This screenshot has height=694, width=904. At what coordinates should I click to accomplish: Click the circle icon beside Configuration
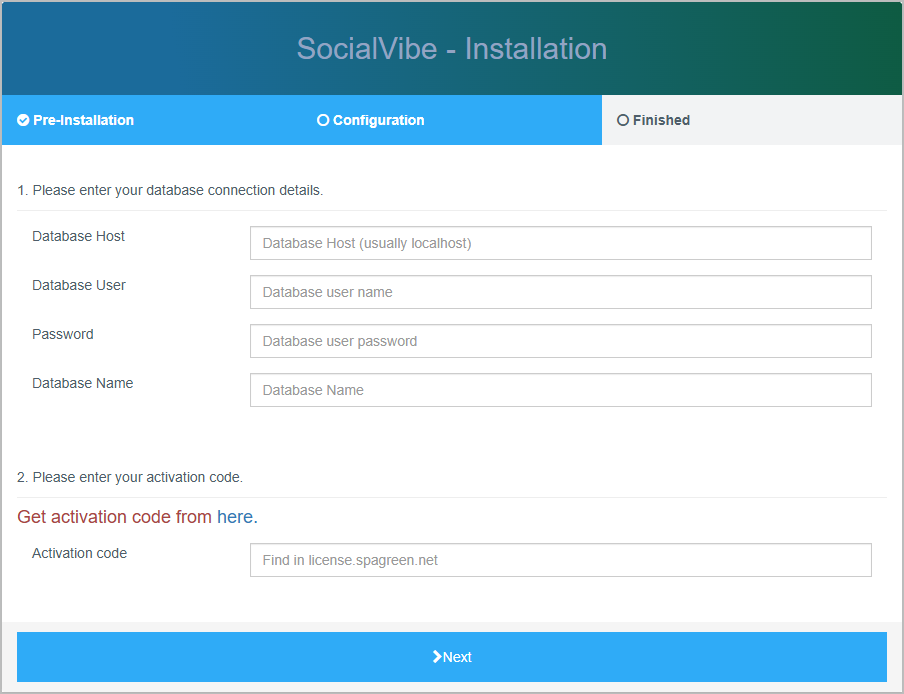click(x=323, y=120)
